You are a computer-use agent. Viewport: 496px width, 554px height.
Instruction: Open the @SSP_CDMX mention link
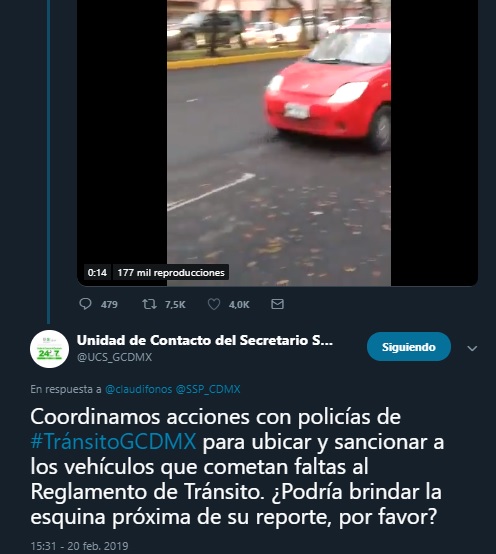208,389
